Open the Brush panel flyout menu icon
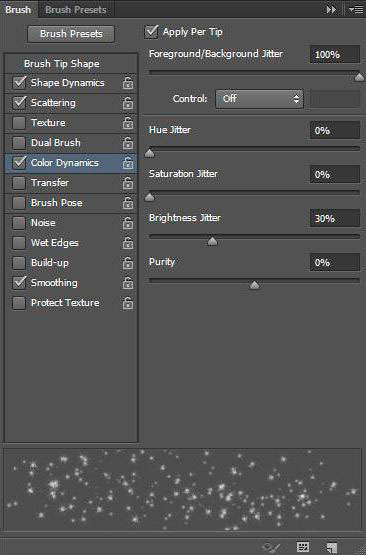The height and width of the screenshot is (555, 366). pos(356,10)
